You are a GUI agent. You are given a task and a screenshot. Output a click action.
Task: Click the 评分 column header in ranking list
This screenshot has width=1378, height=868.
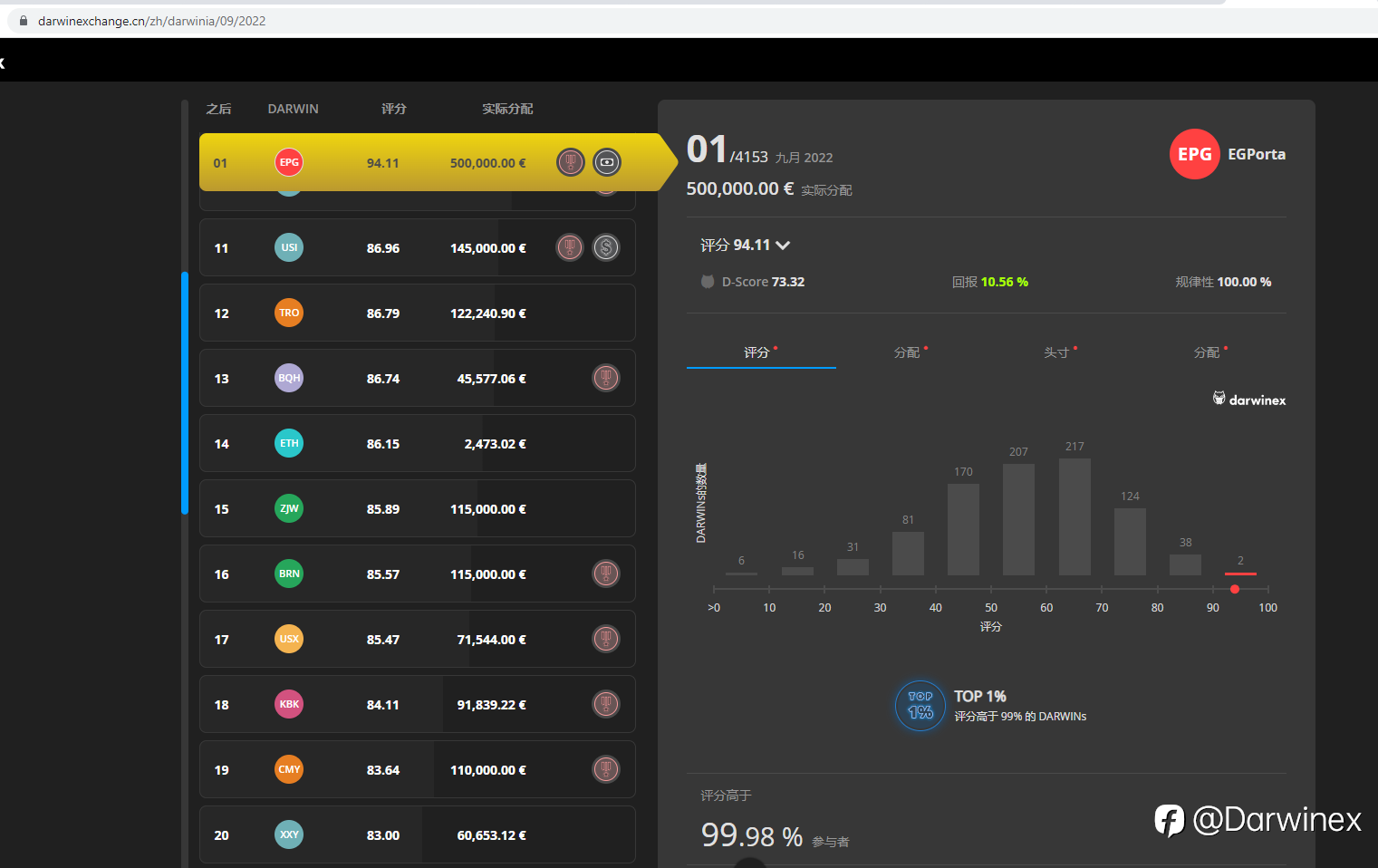394,109
